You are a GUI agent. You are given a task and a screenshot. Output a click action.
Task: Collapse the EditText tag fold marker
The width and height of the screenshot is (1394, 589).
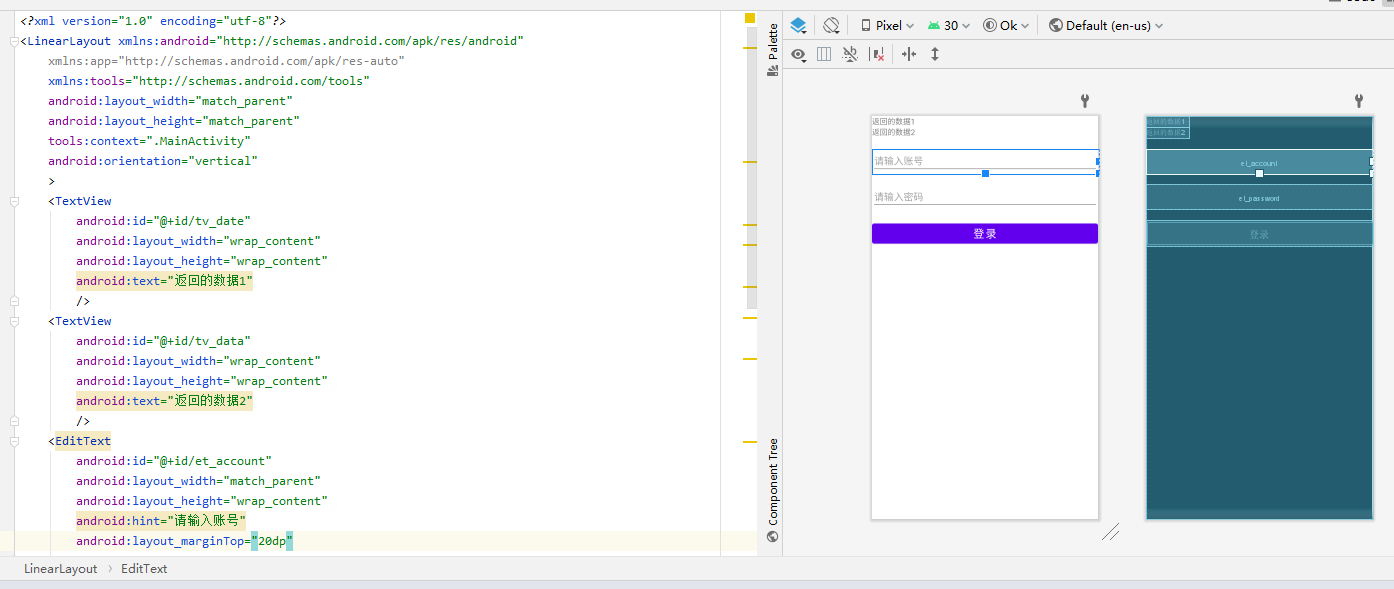coord(14,441)
